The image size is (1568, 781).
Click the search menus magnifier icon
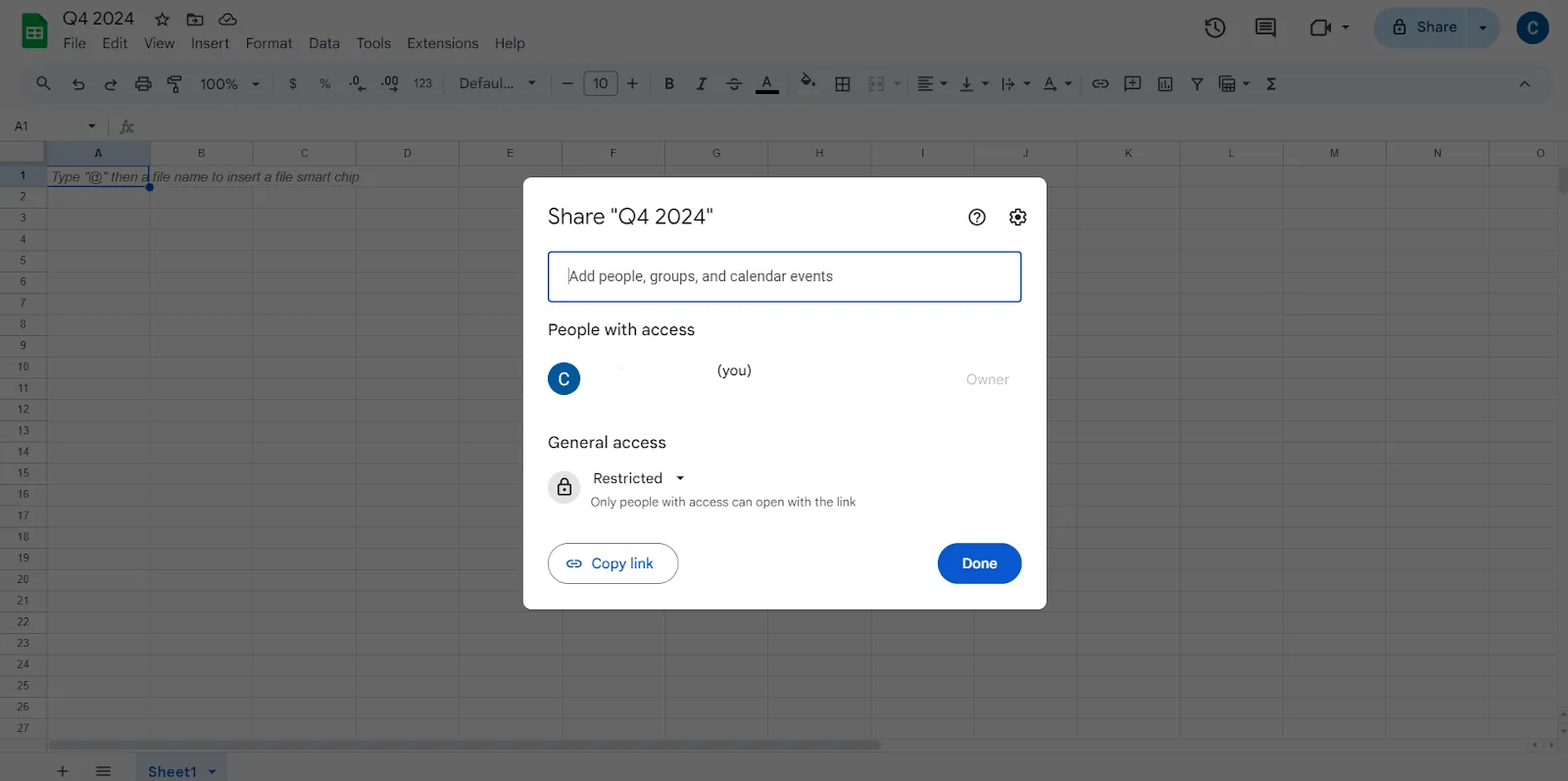tap(43, 83)
